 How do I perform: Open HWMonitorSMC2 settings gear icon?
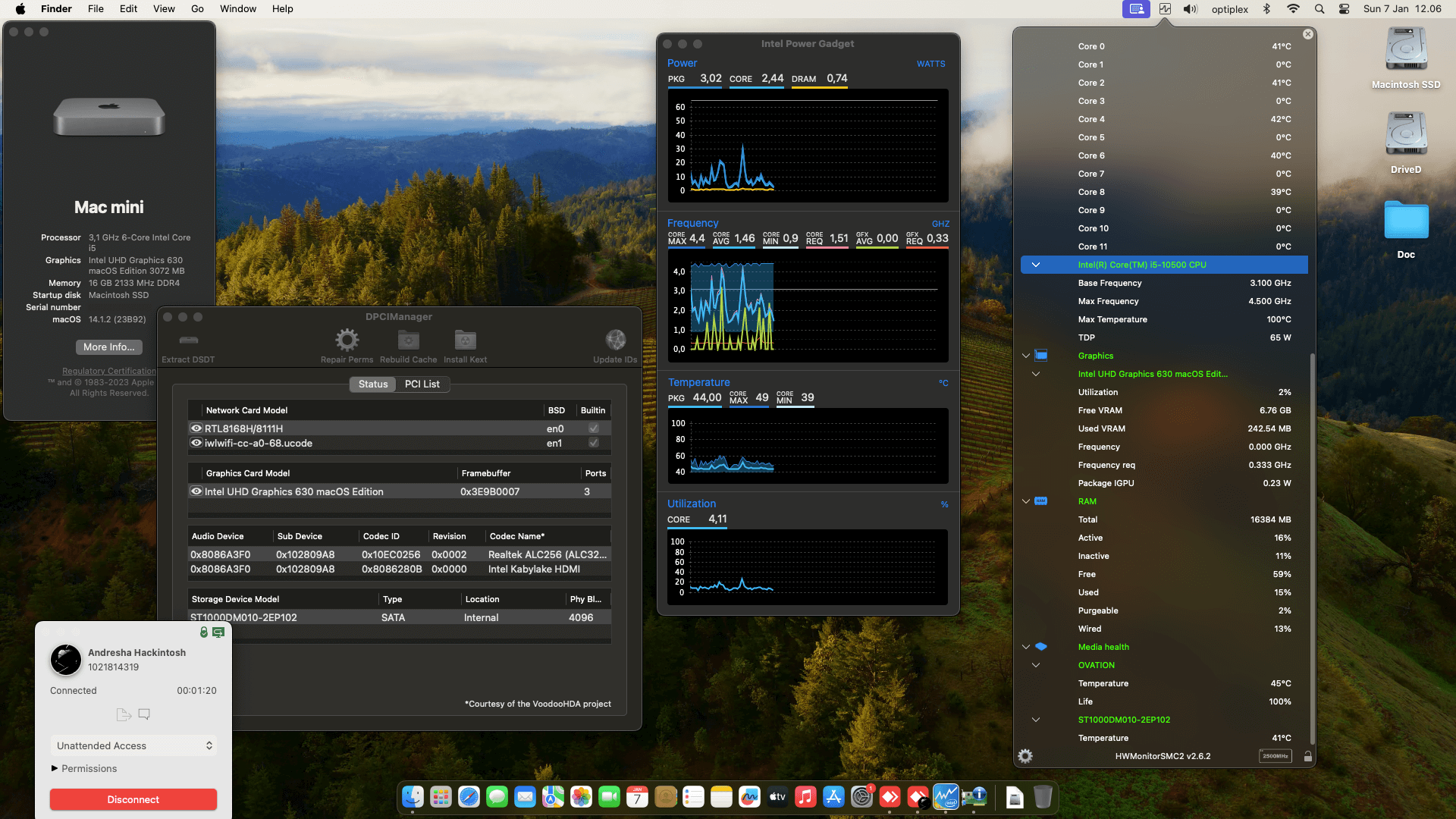point(1025,756)
